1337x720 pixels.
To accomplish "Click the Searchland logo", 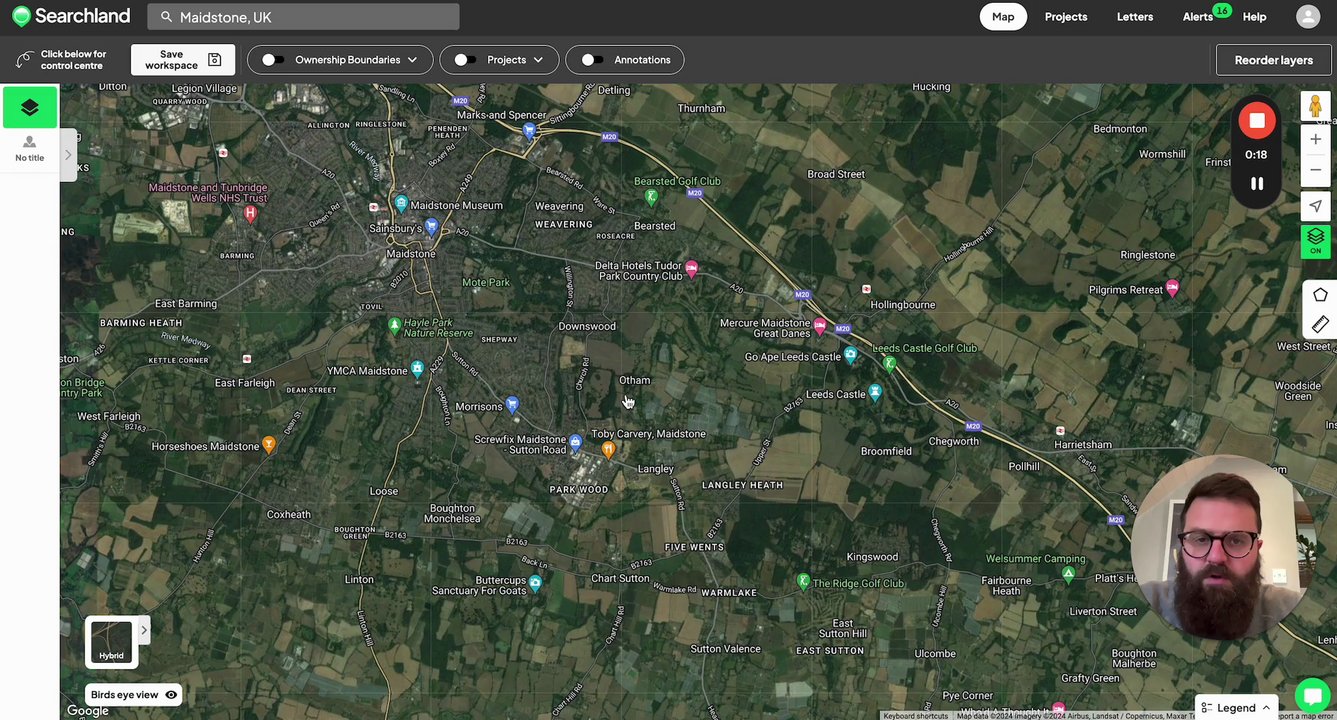I will (71, 16).
